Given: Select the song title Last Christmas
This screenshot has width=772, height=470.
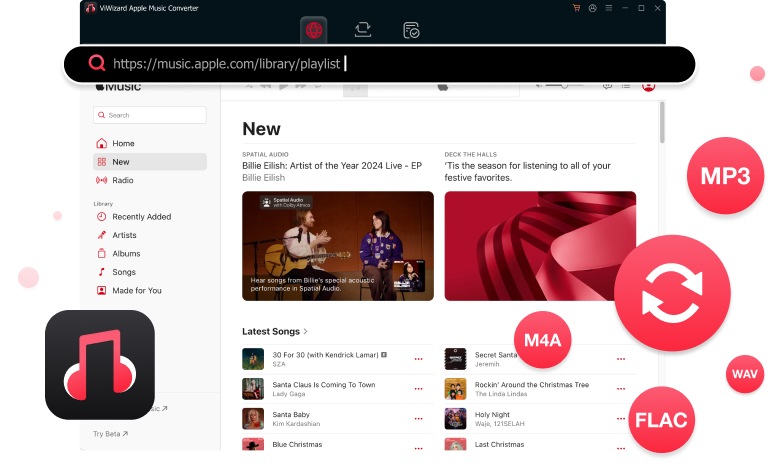Looking at the screenshot, I should pyautogui.click(x=499, y=444).
